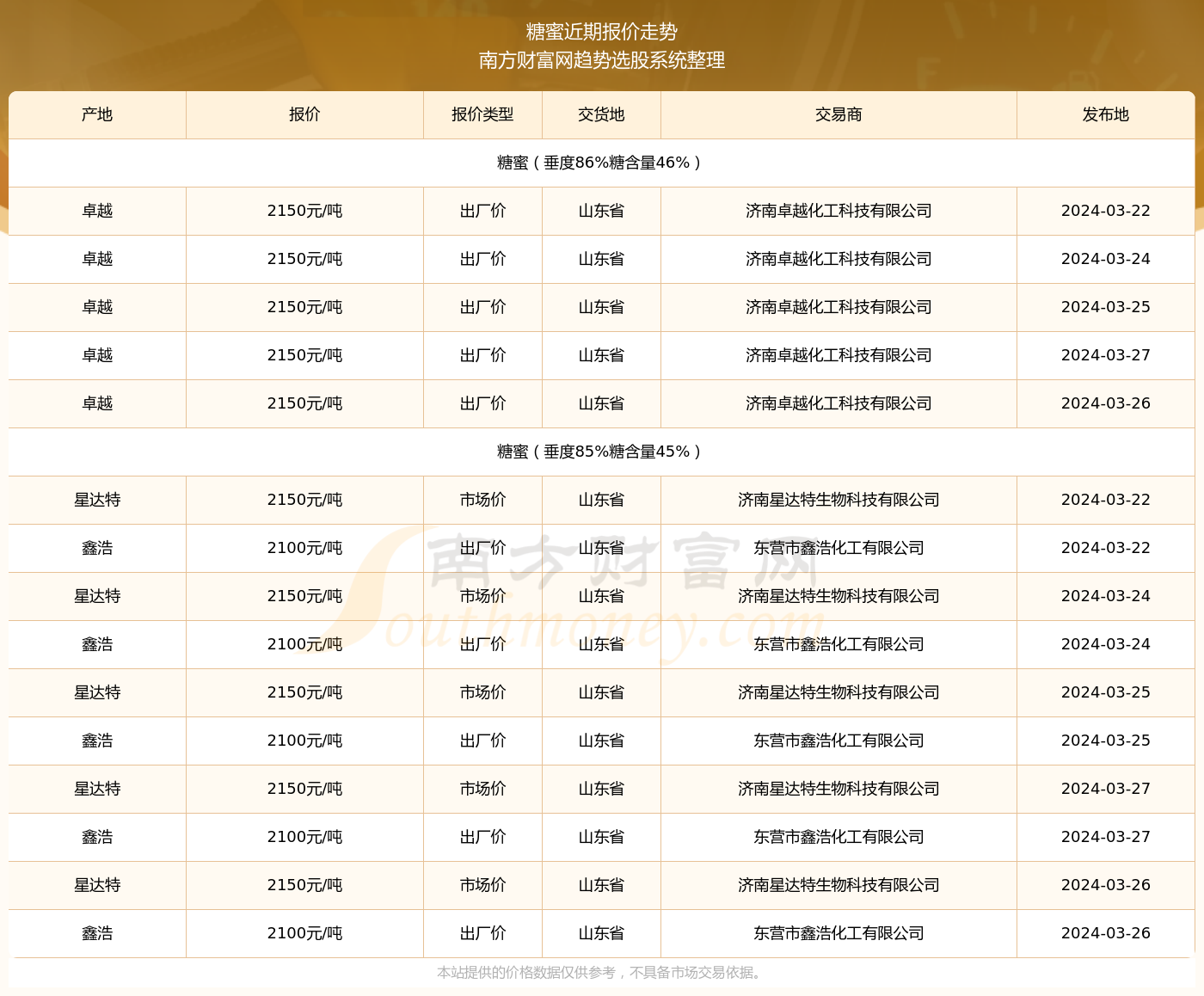
Task: Click date 2024-03-24 in 鑫浩 row
Action: coord(1105,644)
